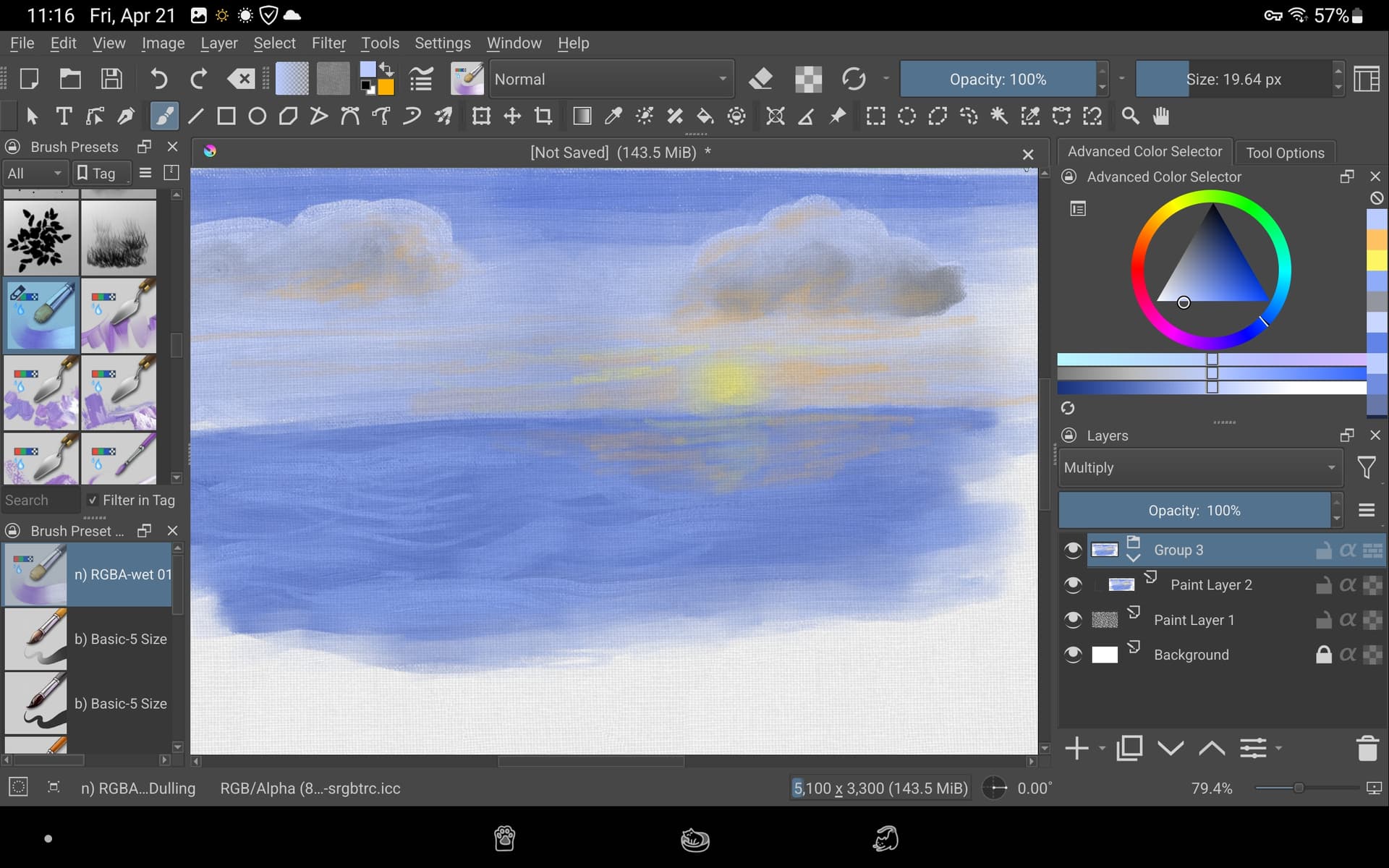The height and width of the screenshot is (868, 1389).
Task: Open the Normal blending mode dropdown
Action: click(611, 79)
